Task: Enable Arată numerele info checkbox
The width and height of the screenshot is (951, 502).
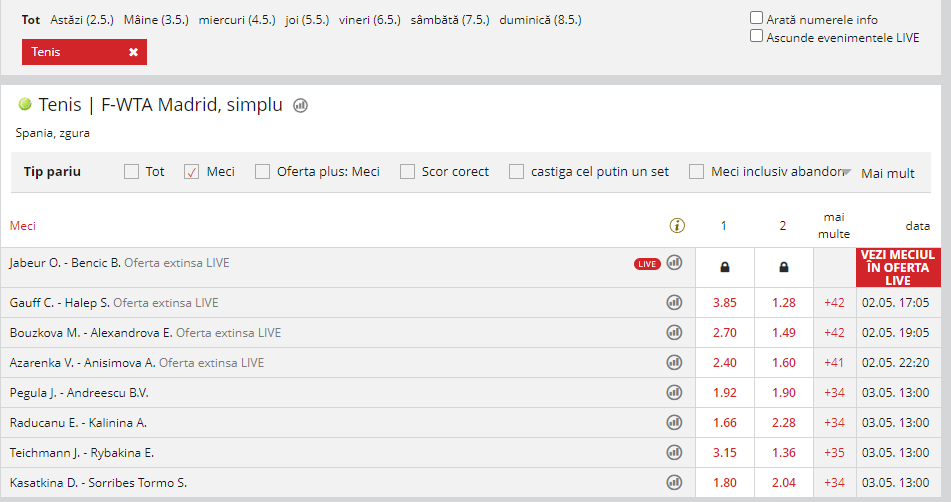Action: [756, 18]
